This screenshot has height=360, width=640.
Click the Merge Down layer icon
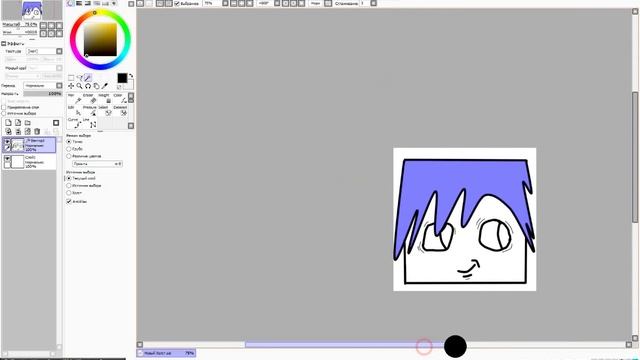point(18,131)
